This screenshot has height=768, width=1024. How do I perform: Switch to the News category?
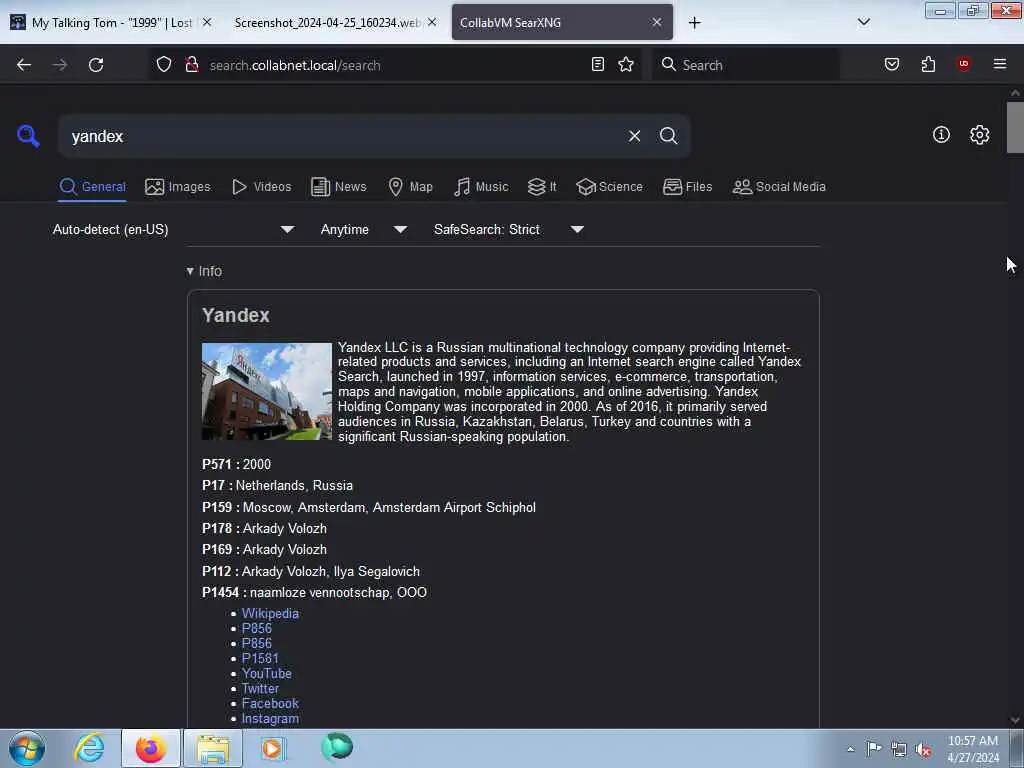(339, 187)
